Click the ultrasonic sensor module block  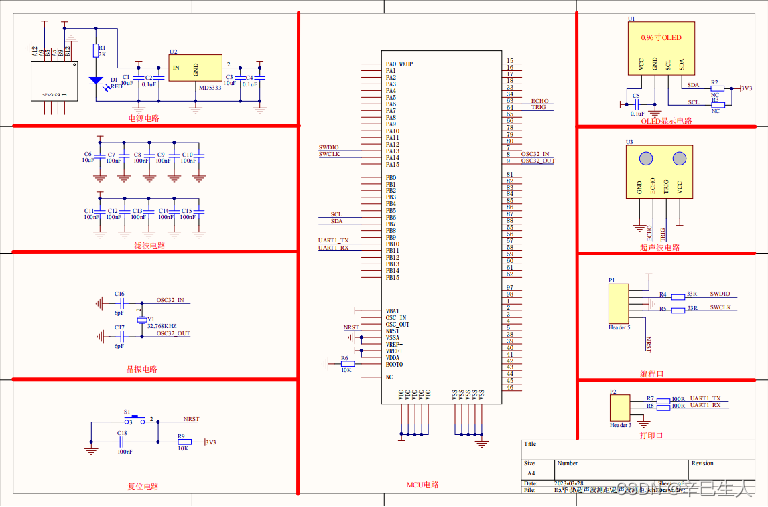point(659,171)
